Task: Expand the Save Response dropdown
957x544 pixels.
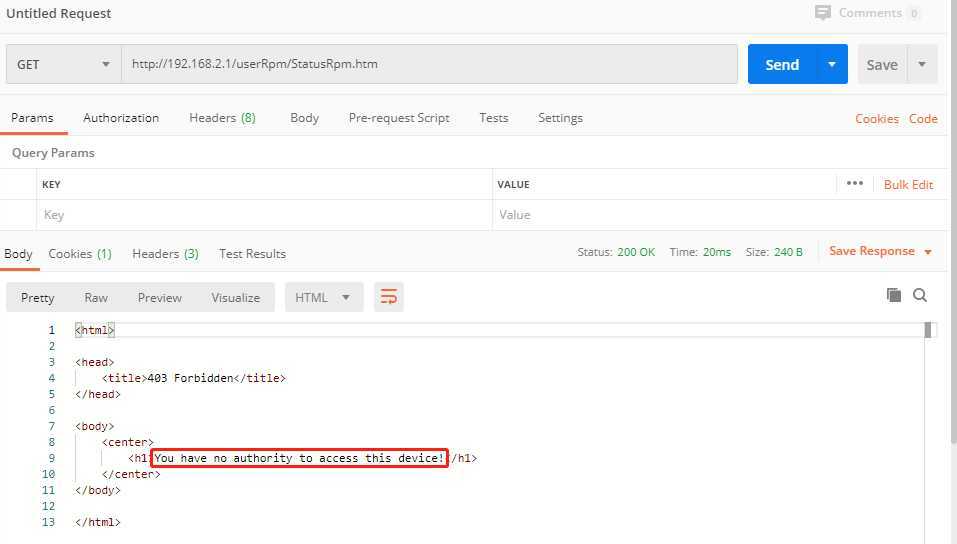Action: (x=928, y=252)
